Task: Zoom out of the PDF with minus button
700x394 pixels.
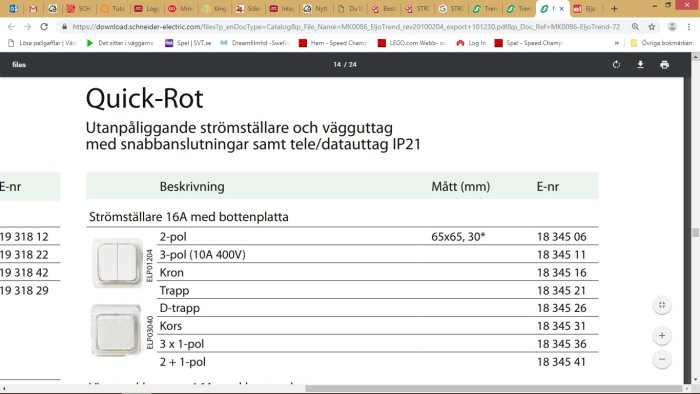Action: tap(662, 360)
